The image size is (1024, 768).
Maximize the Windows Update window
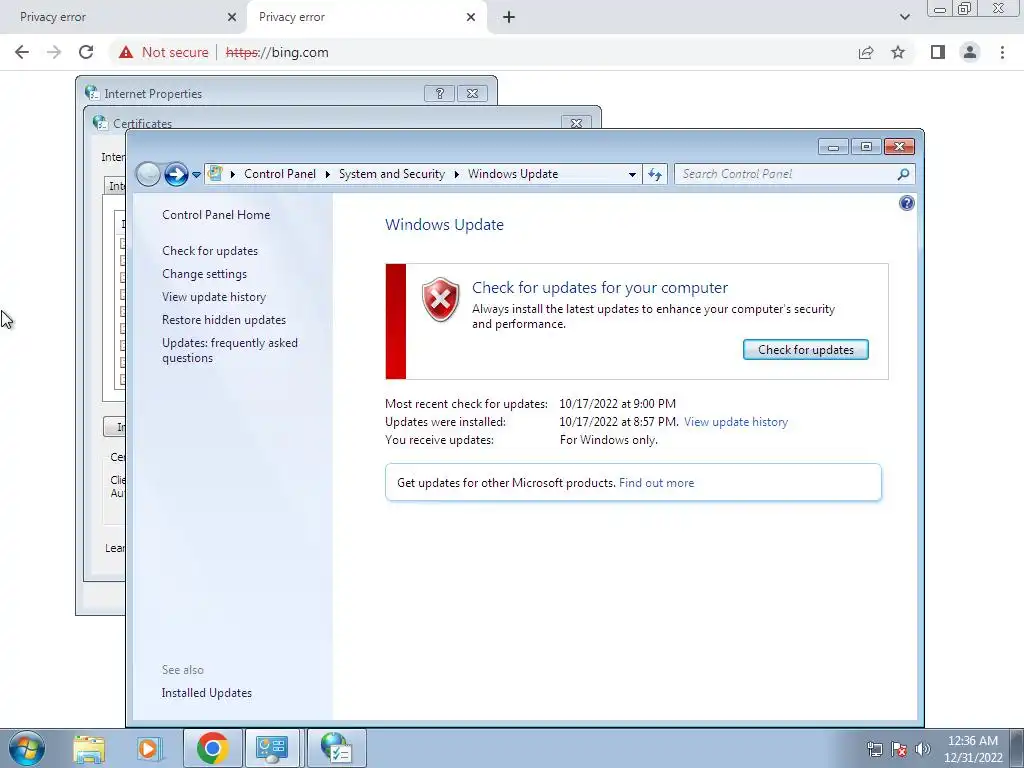tap(866, 147)
